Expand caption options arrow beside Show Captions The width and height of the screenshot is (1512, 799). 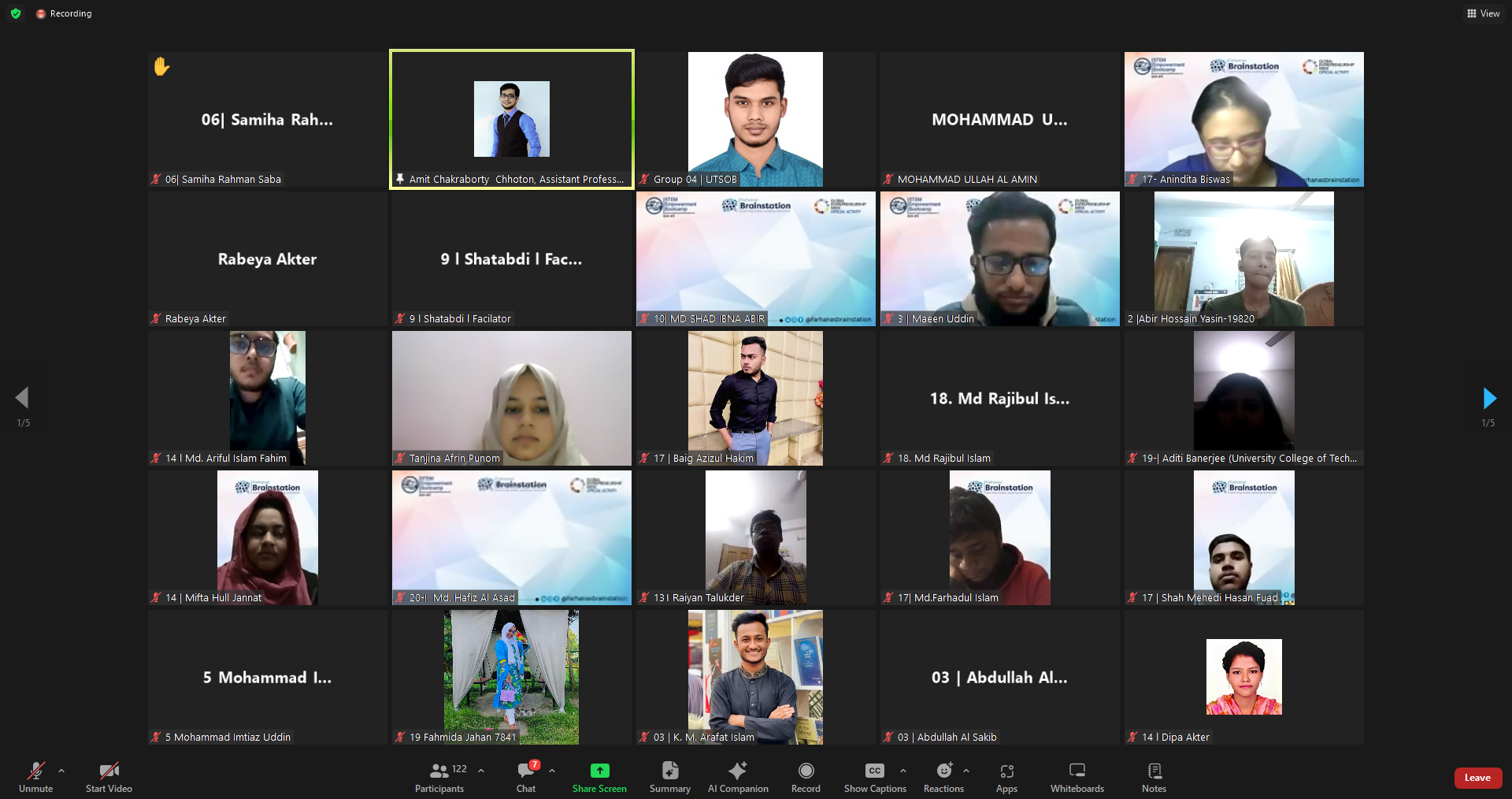pos(903,771)
